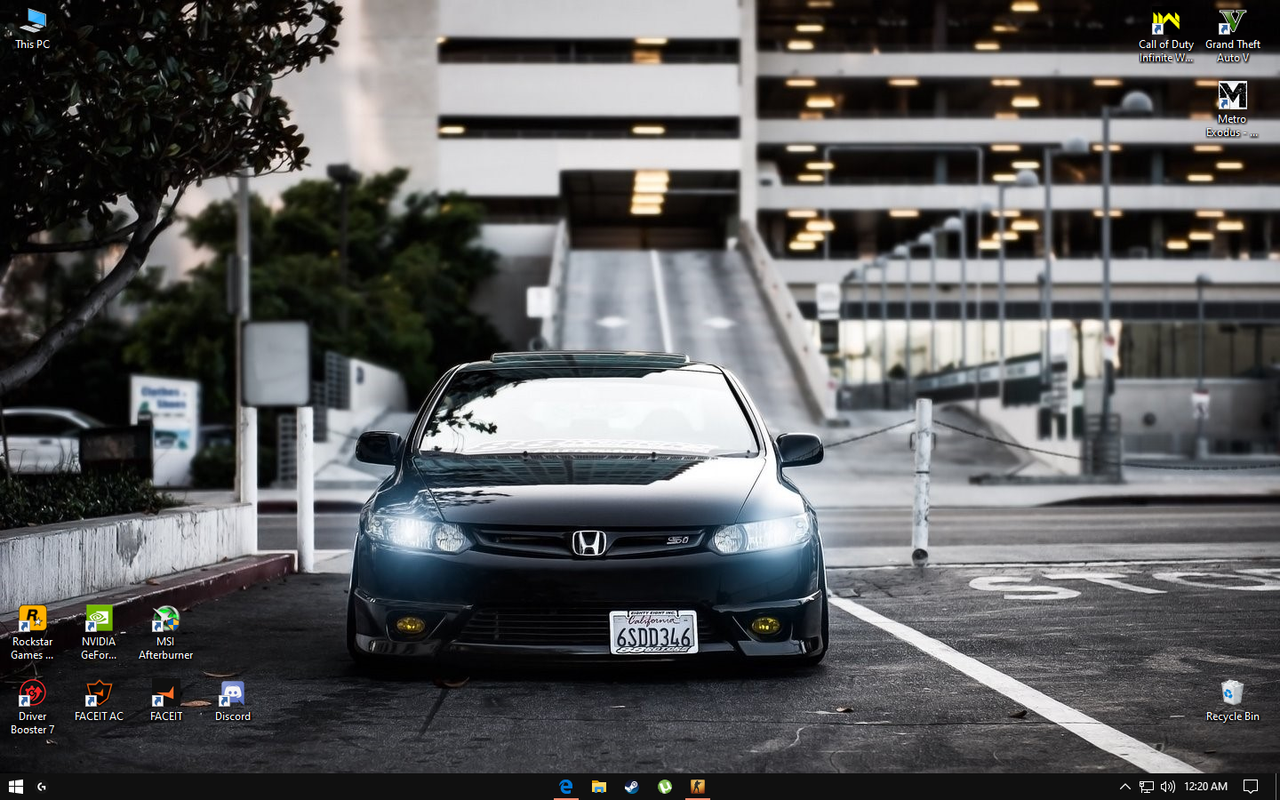
Task: Open the Recycle Bin
Action: point(1232,701)
